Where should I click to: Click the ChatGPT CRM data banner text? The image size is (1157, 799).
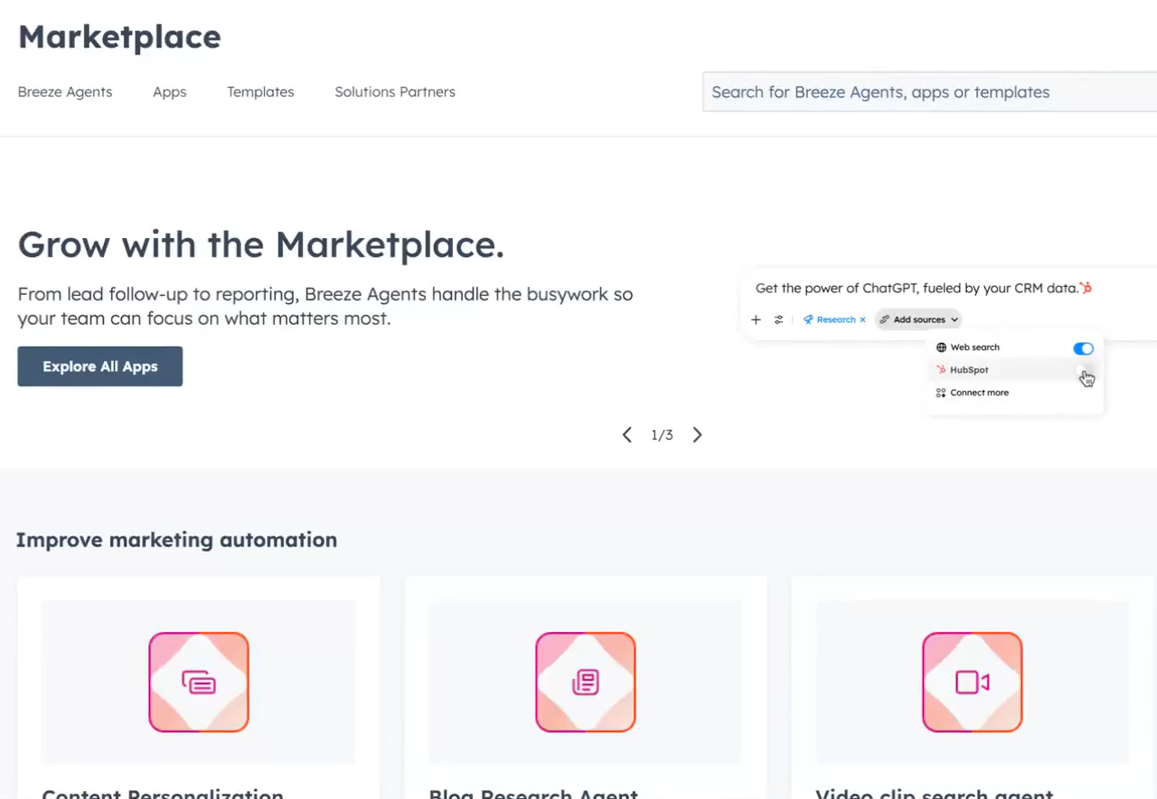point(916,288)
